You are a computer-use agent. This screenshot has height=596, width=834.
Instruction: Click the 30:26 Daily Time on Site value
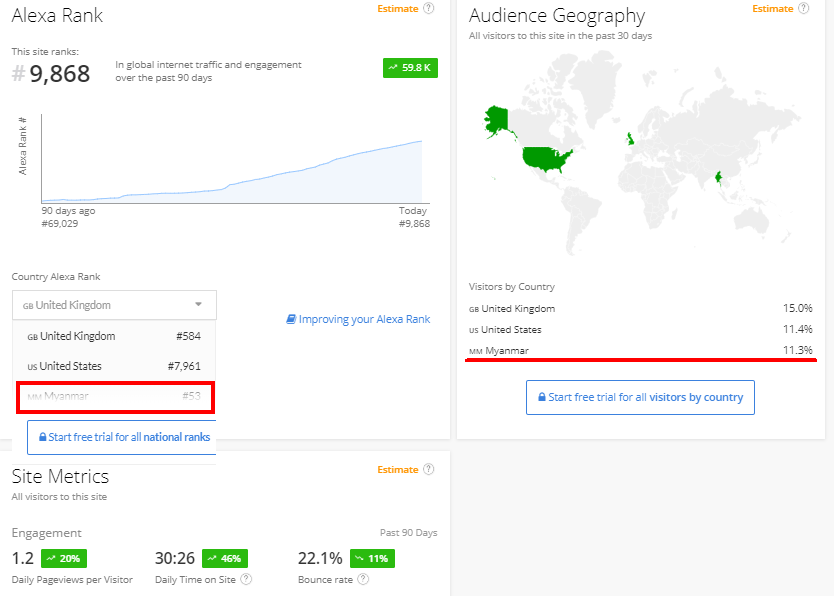[x=175, y=558]
